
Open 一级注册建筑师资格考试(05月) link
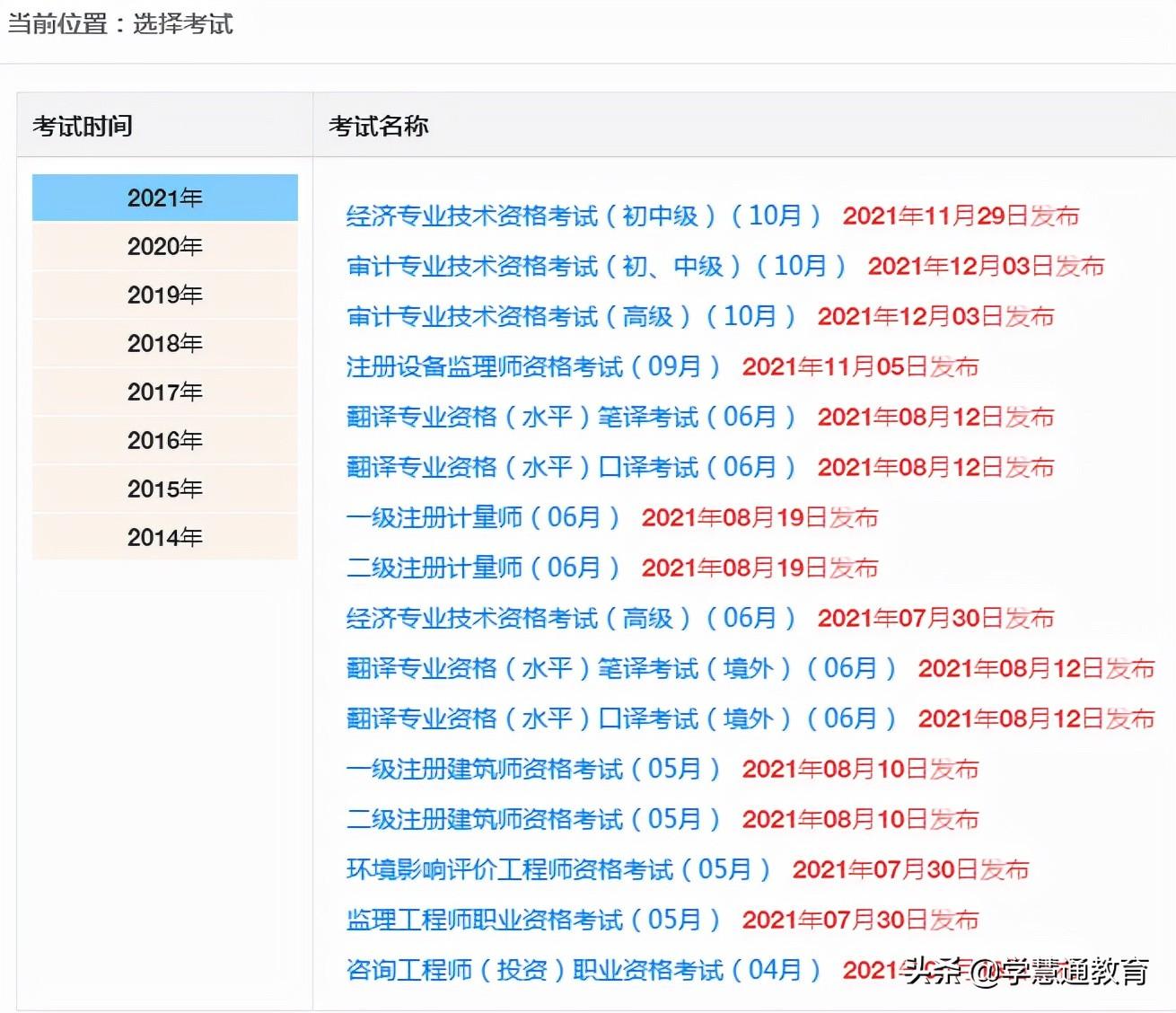(533, 769)
